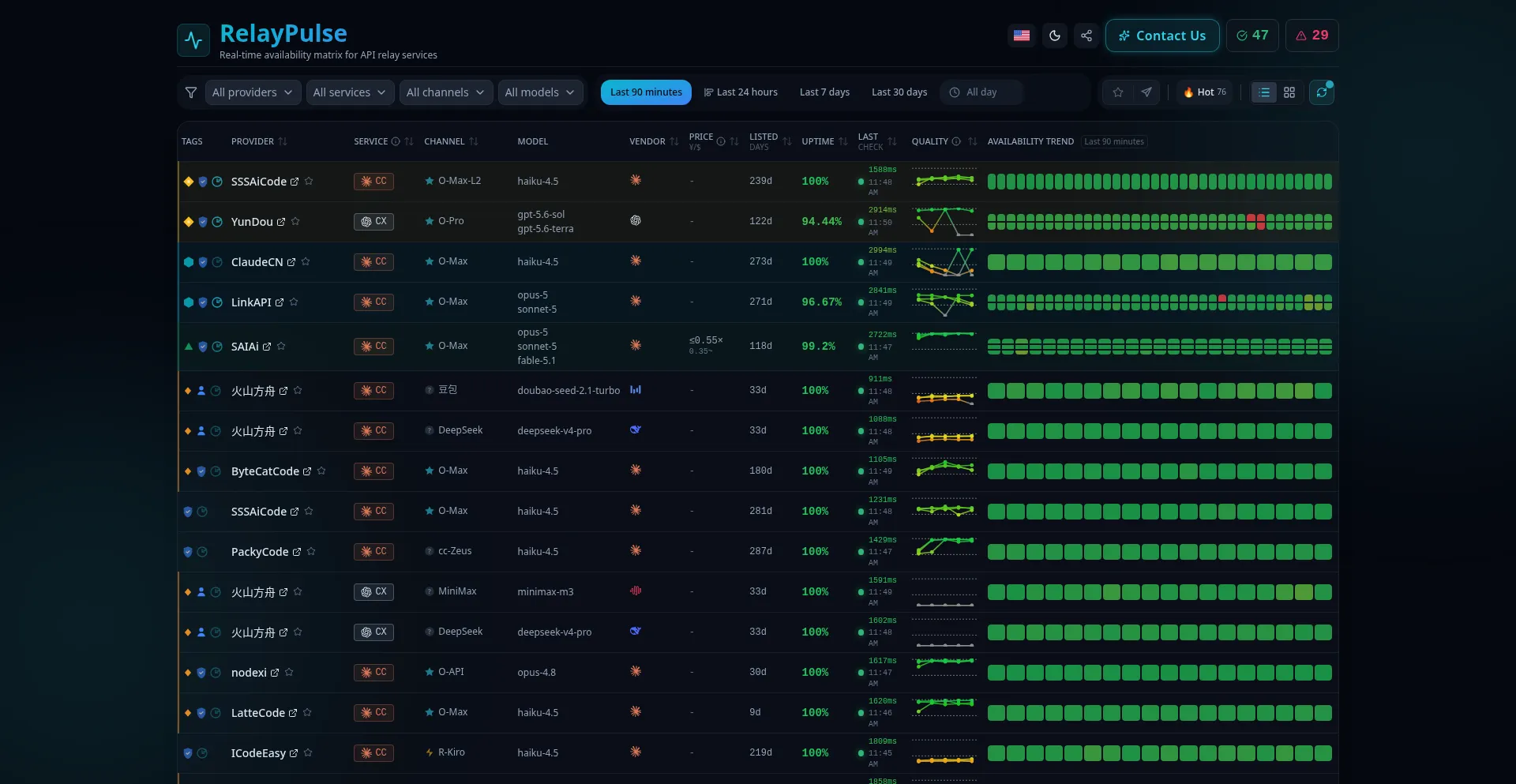The height and width of the screenshot is (784, 1516).
Task: Open ClaudeCN external link icon
Action: click(x=291, y=262)
